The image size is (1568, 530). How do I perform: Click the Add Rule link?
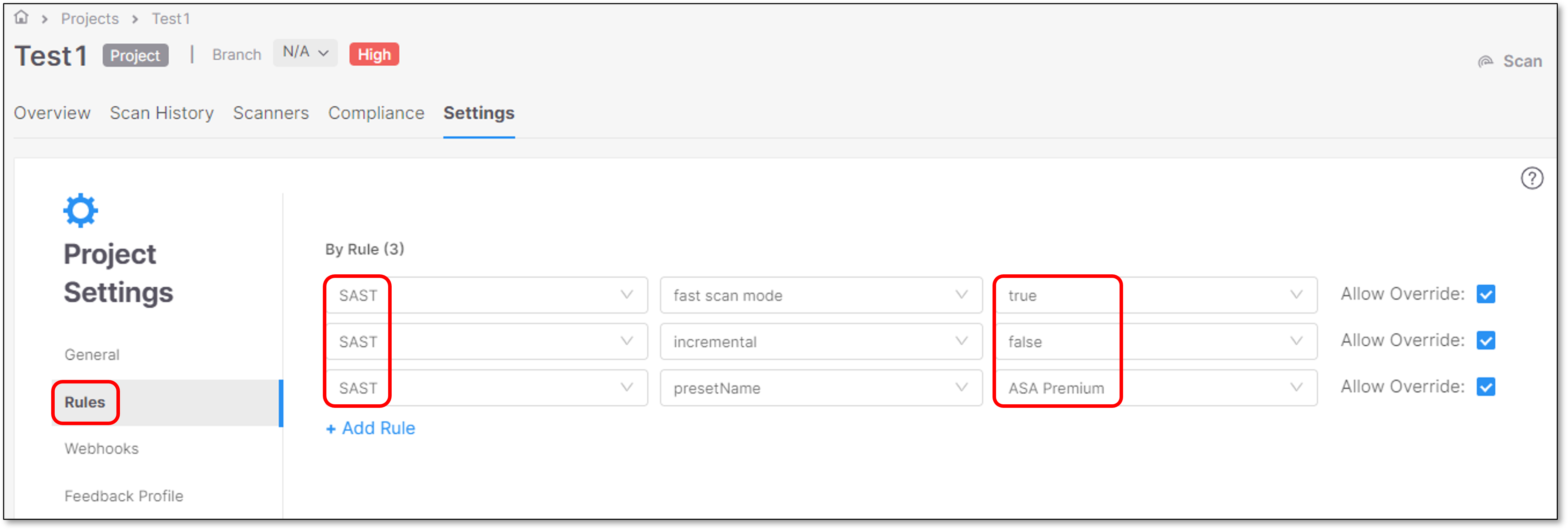click(x=371, y=428)
